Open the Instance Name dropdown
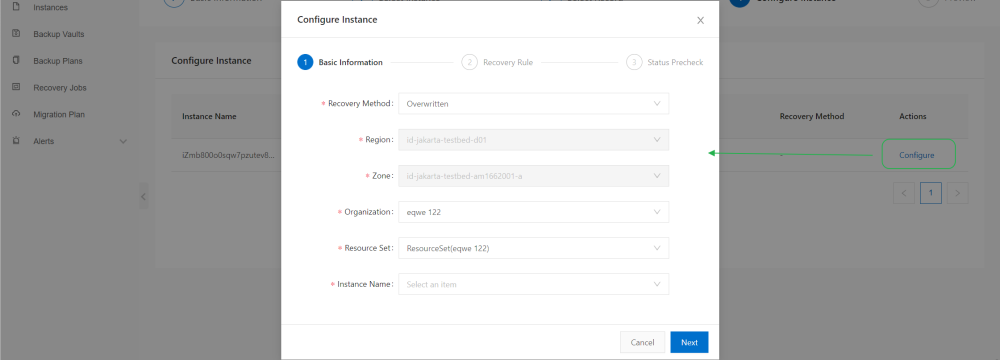Viewport: 1000px width, 360px height. (x=533, y=284)
